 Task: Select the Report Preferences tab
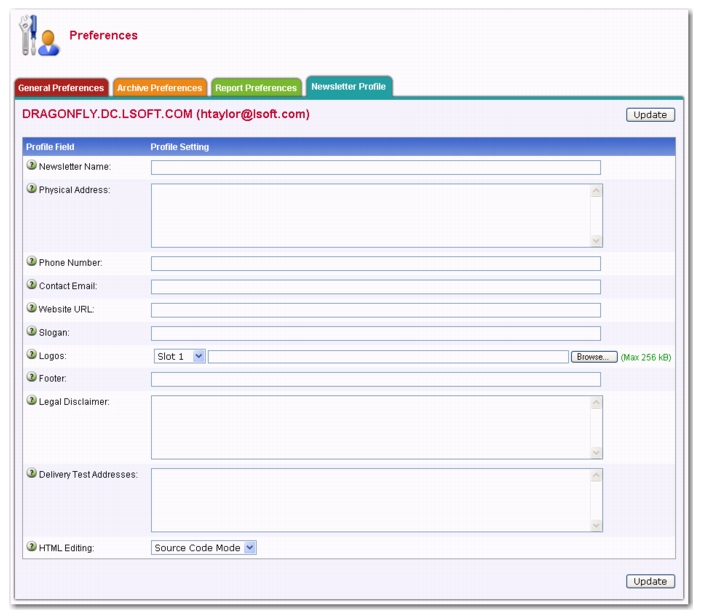[256, 88]
